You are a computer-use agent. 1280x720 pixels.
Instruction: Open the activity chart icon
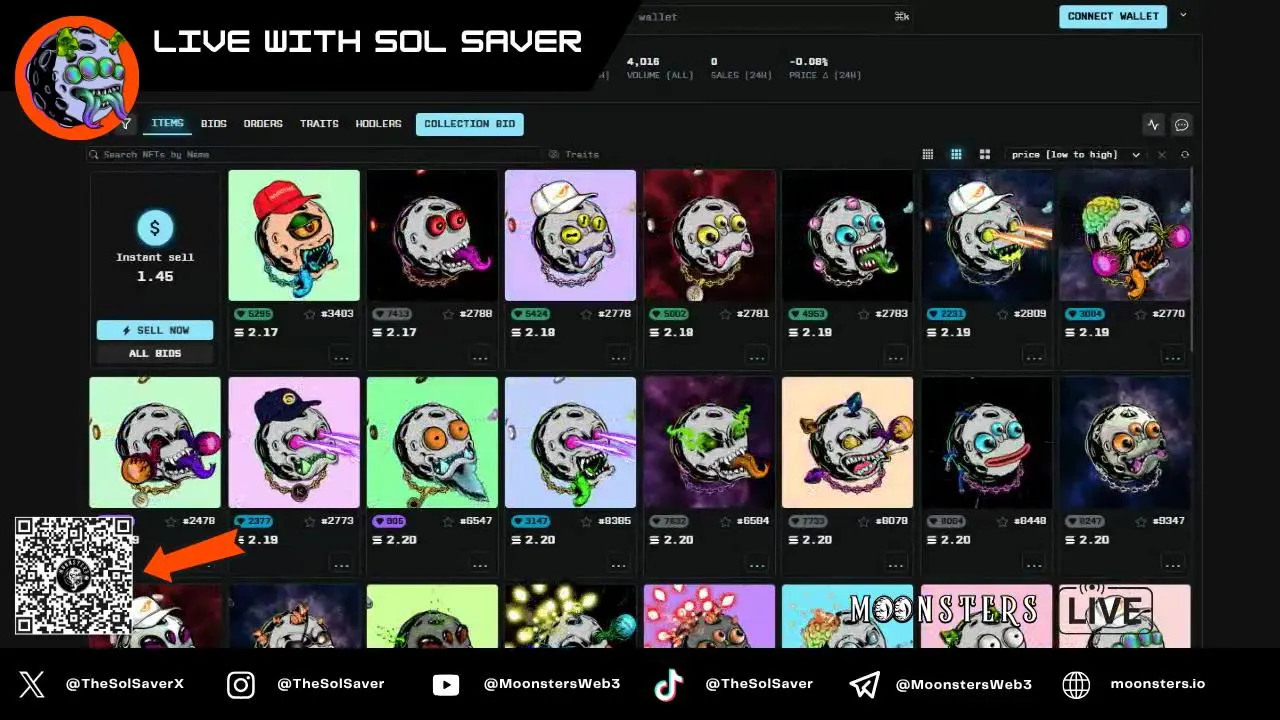coord(1153,125)
